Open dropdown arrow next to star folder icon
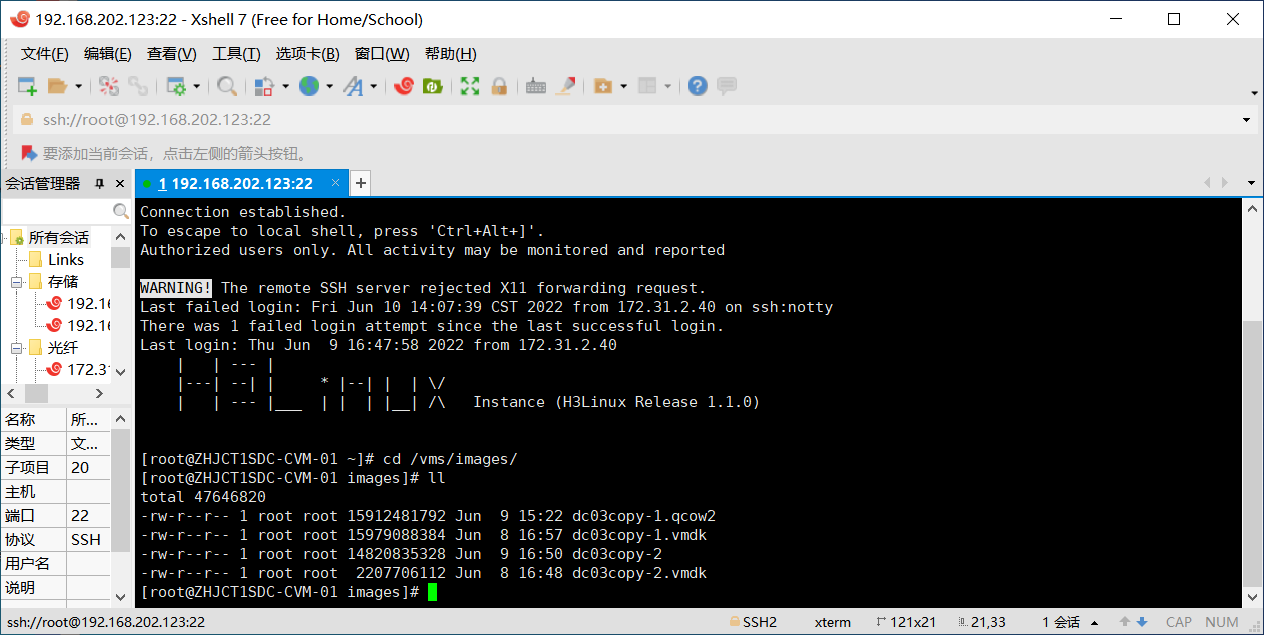The height and width of the screenshot is (635, 1264). pyautogui.click(x=624, y=86)
